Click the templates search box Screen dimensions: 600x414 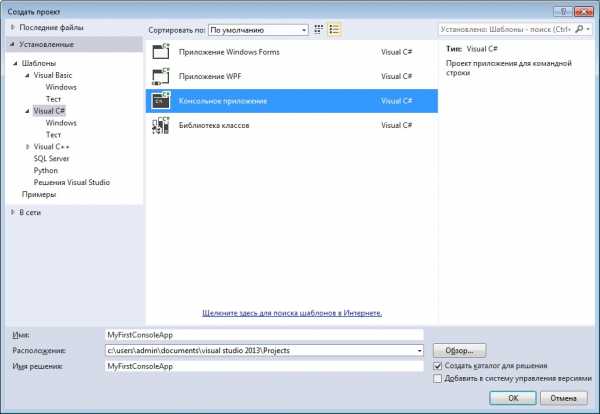point(507,29)
